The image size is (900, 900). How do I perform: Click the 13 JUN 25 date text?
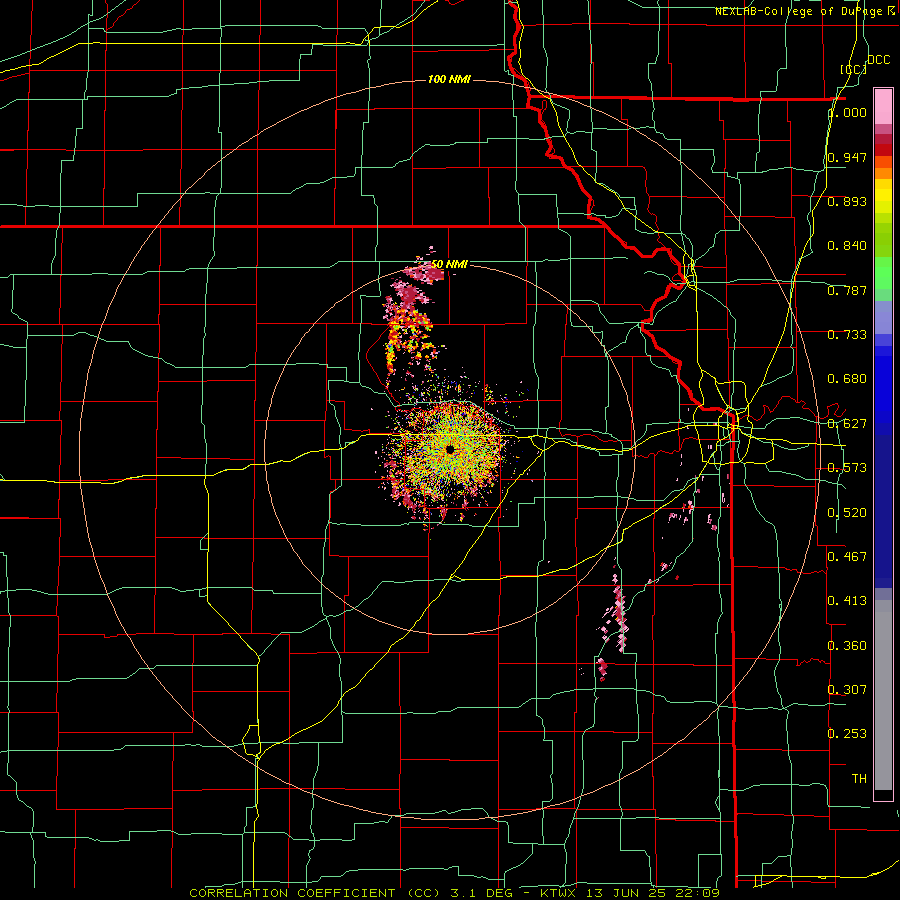pyautogui.click(x=628, y=893)
